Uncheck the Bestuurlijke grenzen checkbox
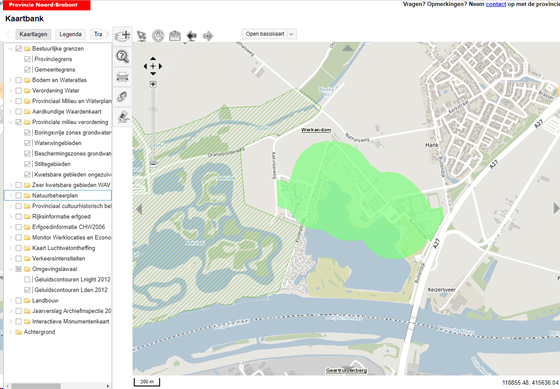560x389 pixels. coord(19,49)
